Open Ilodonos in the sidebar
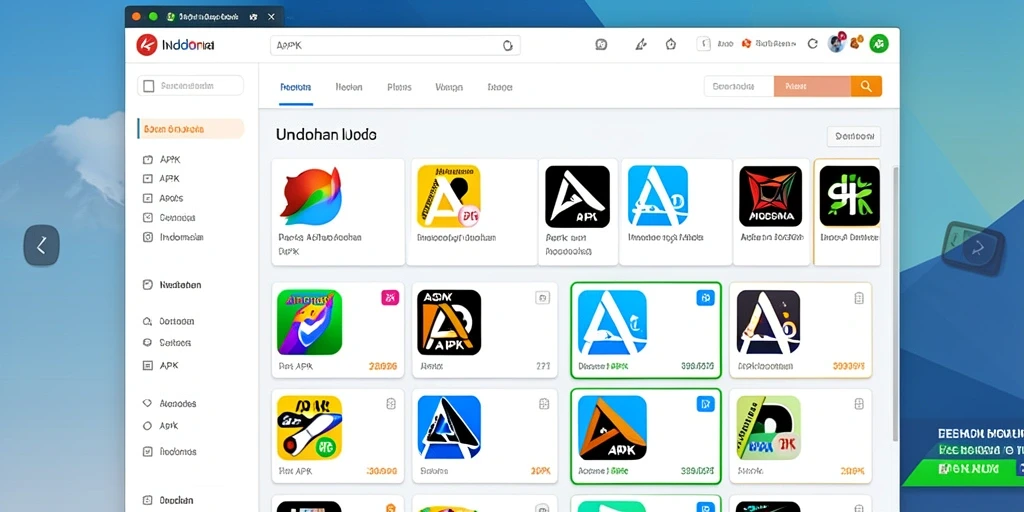Viewport: 1024px width, 512px height. coord(178,451)
